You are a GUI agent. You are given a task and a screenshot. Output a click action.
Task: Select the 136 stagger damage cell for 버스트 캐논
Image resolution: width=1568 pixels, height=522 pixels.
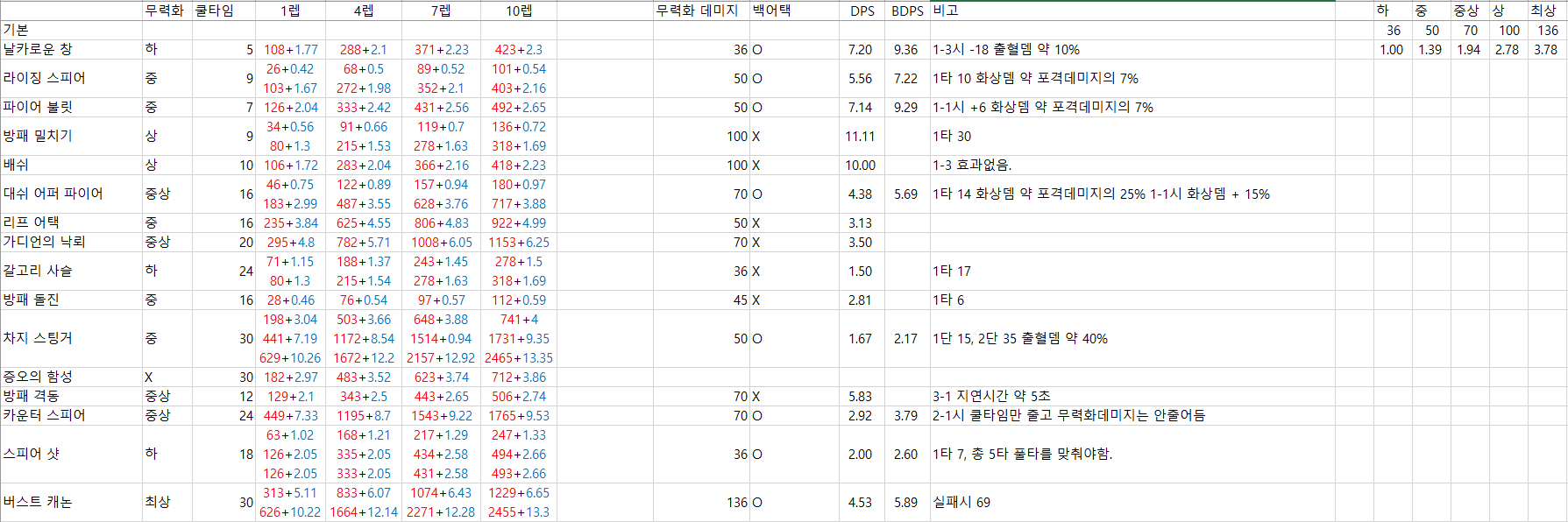(736, 503)
